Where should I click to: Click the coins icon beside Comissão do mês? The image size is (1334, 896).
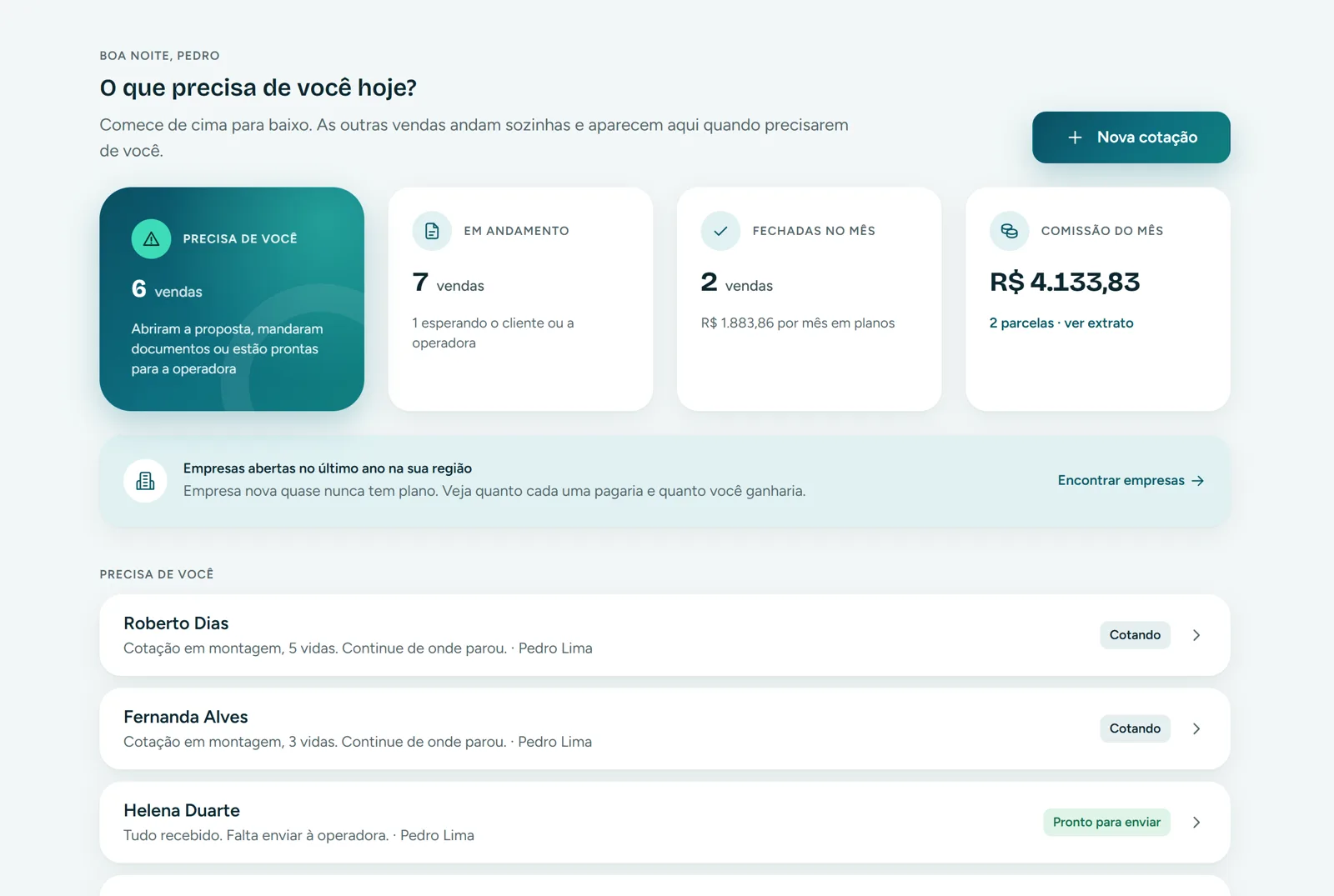[x=1009, y=231]
